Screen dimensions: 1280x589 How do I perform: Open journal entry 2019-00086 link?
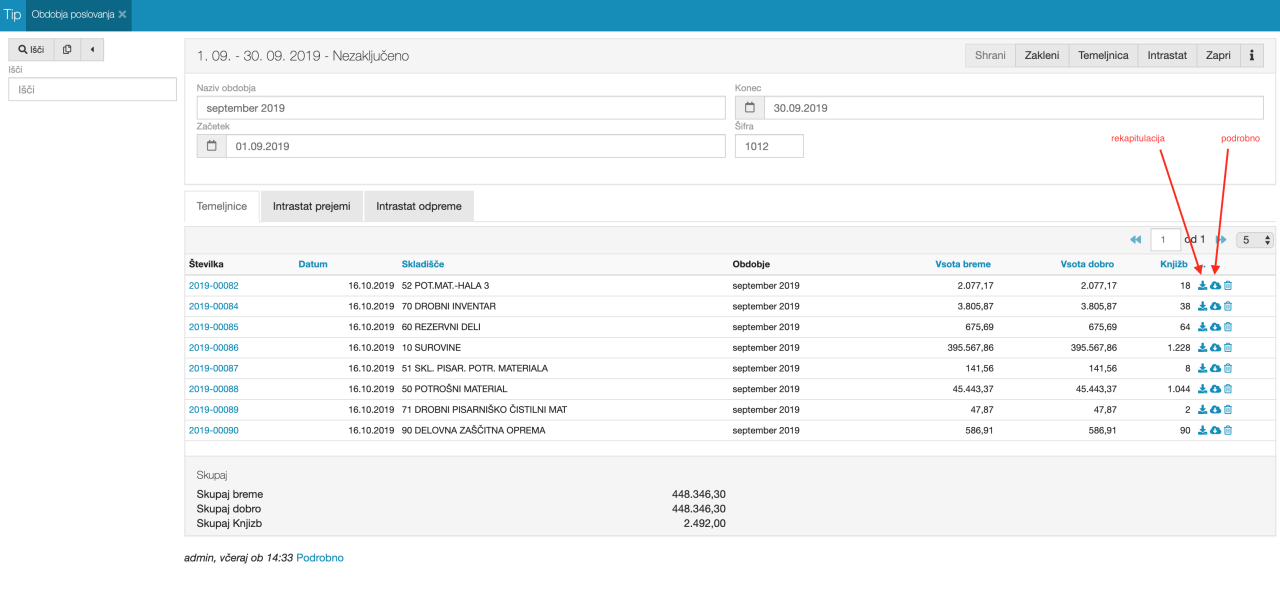click(x=213, y=347)
